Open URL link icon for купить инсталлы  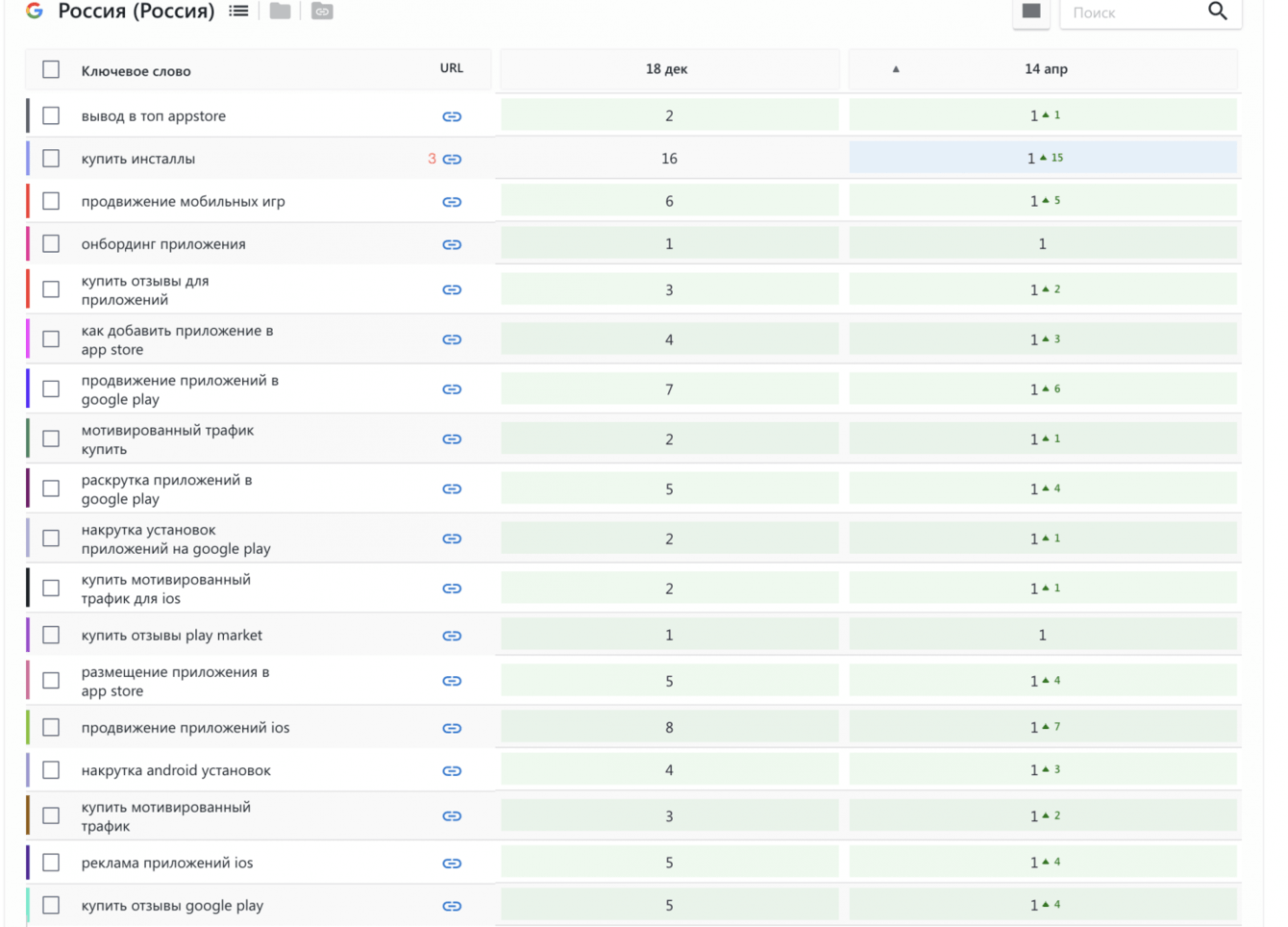[452, 159]
